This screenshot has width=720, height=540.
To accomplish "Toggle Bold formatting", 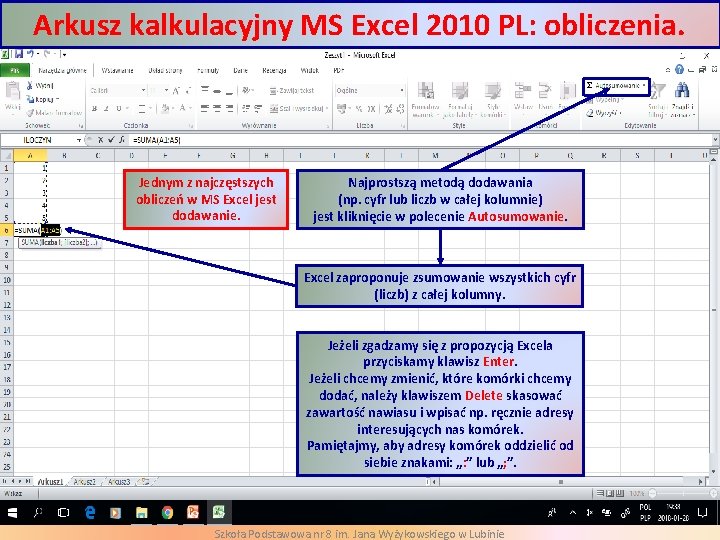I will click(x=95, y=108).
